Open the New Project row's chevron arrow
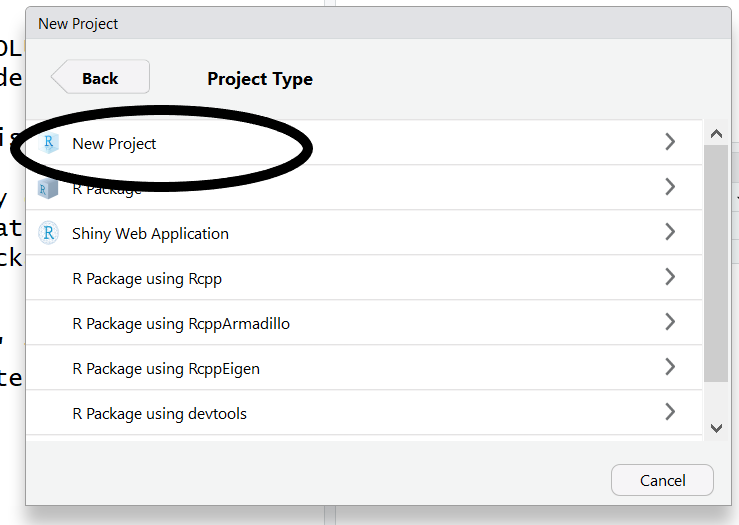 (x=670, y=142)
